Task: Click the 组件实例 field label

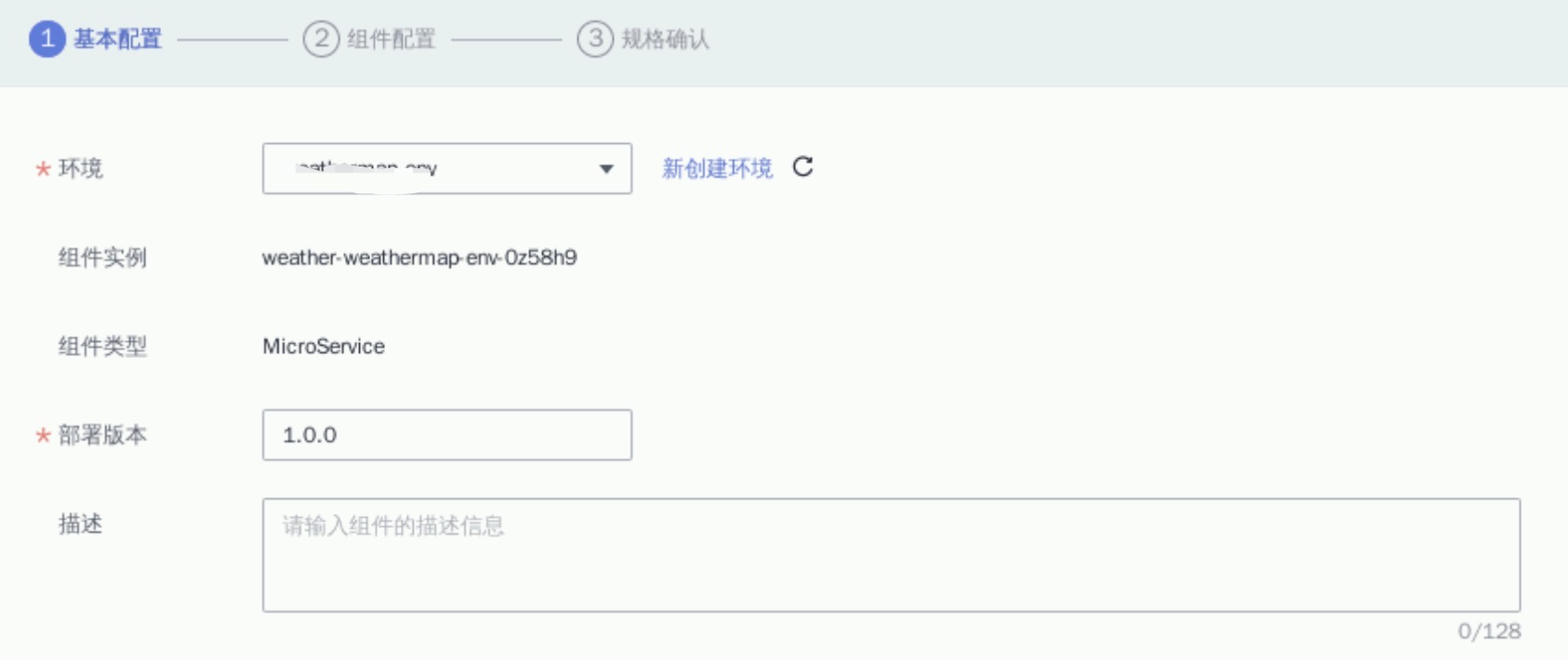Action: (x=102, y=257)
